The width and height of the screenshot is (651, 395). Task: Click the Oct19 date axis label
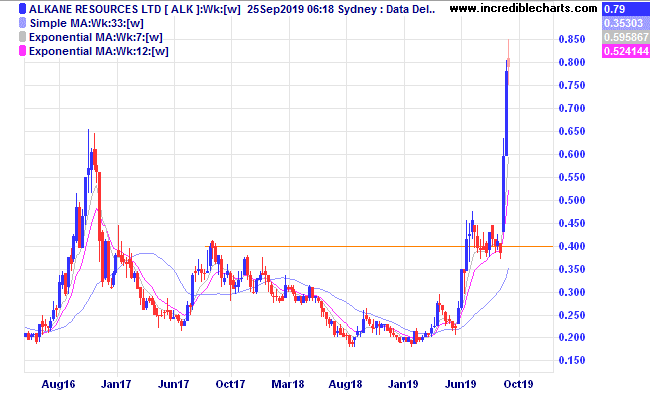pyautogui.click(x=518, y=385)
